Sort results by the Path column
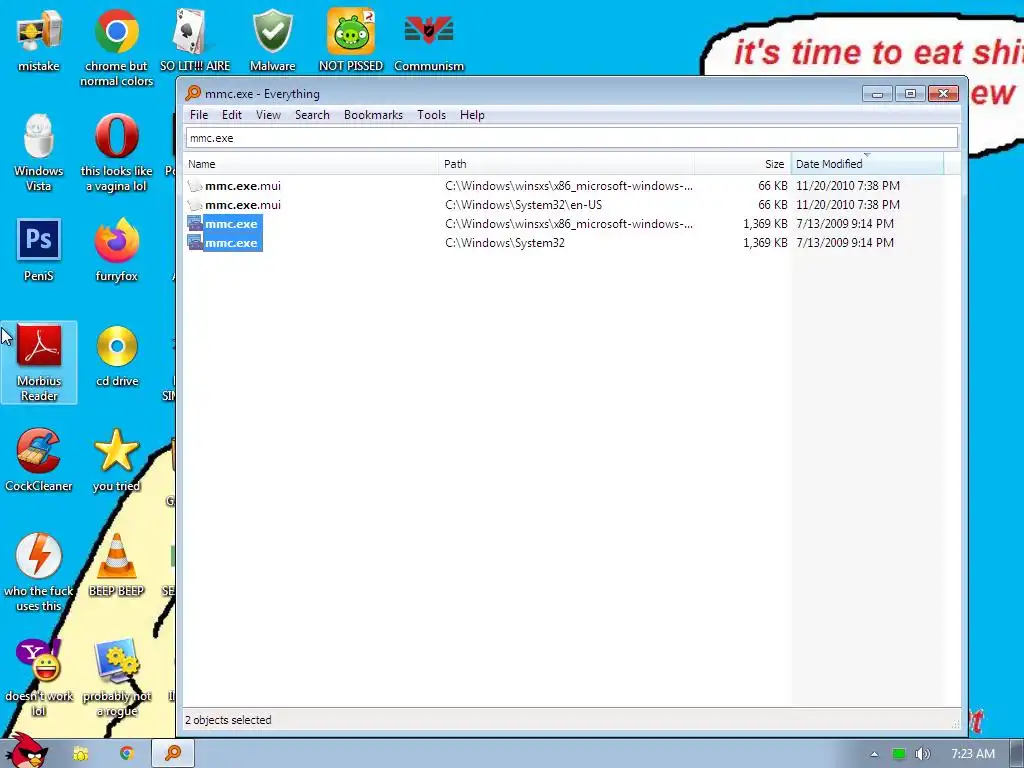The height and width of the screenshot is (768, 1024). tap(566, 164)
